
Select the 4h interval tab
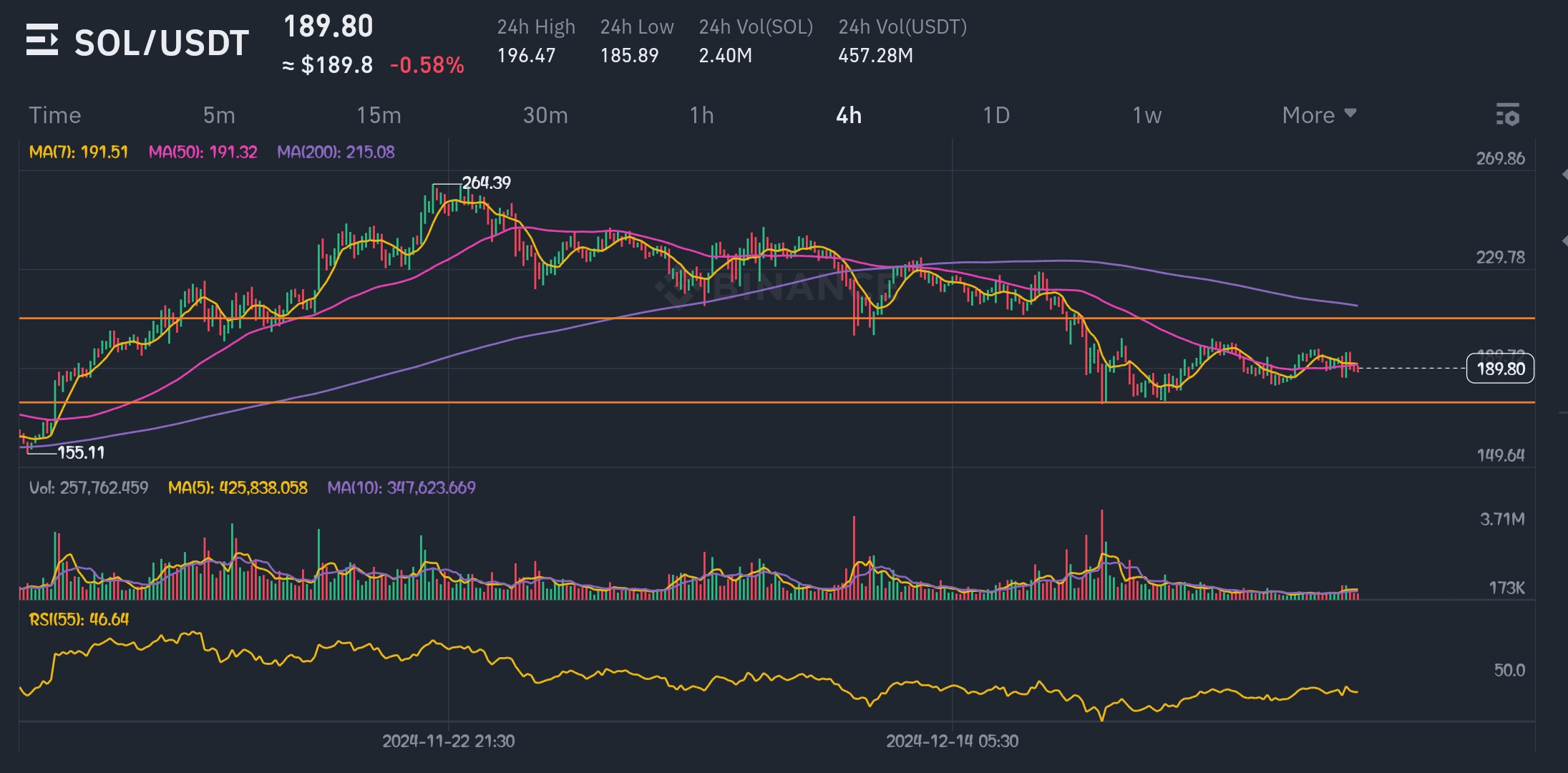pyautogui.click(x=849, y=115)
